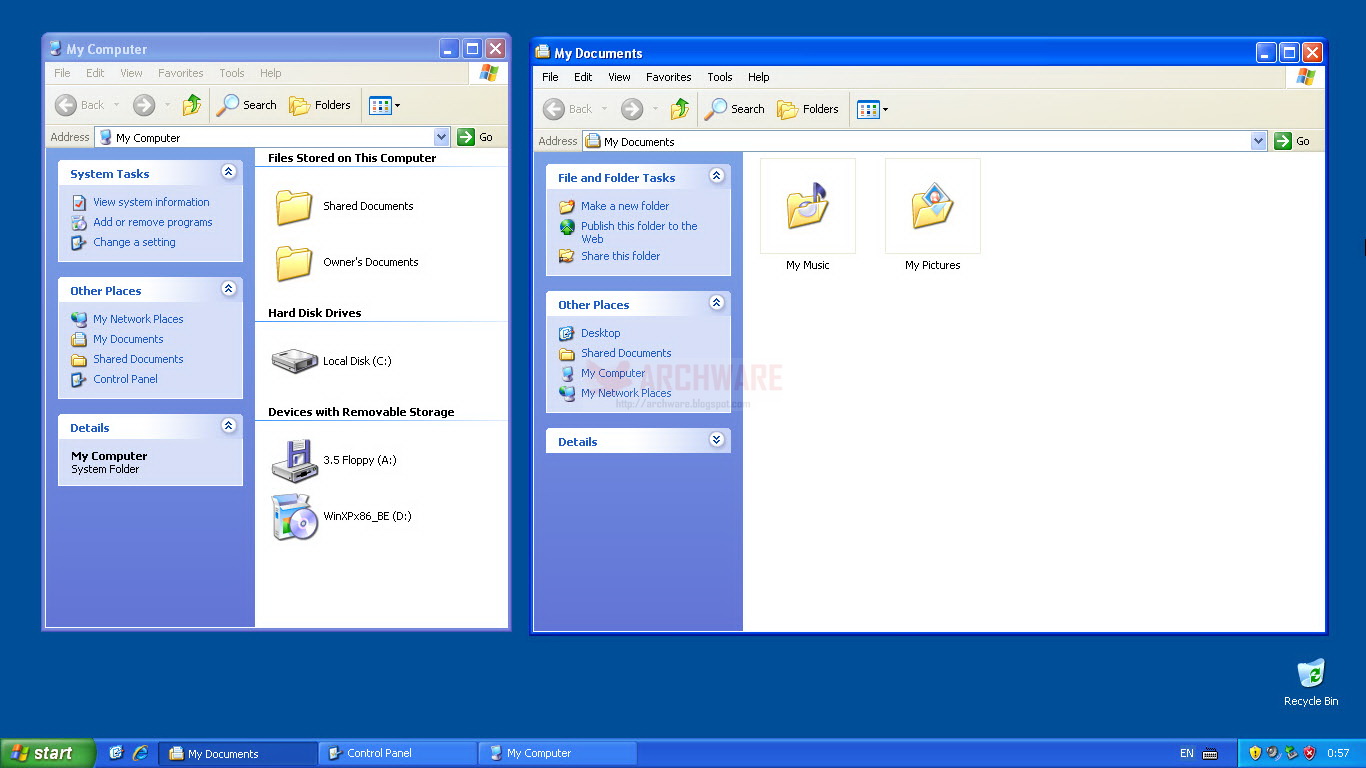The height and width of the screenshot is (768, 1366).
Task: Switch to Control Panel on the taskbar
Action: [397, 753]
